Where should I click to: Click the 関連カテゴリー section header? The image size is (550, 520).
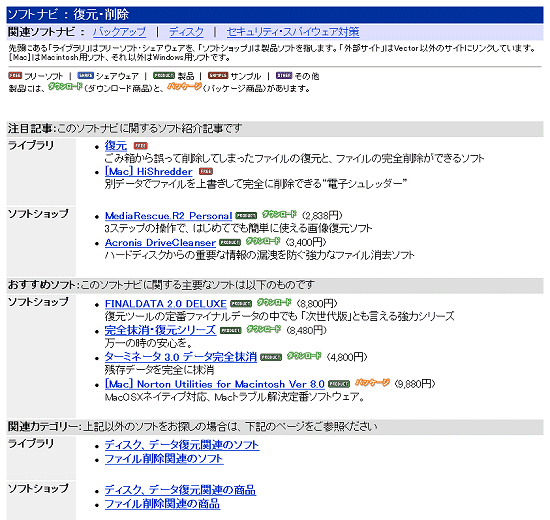click(275, 427)
